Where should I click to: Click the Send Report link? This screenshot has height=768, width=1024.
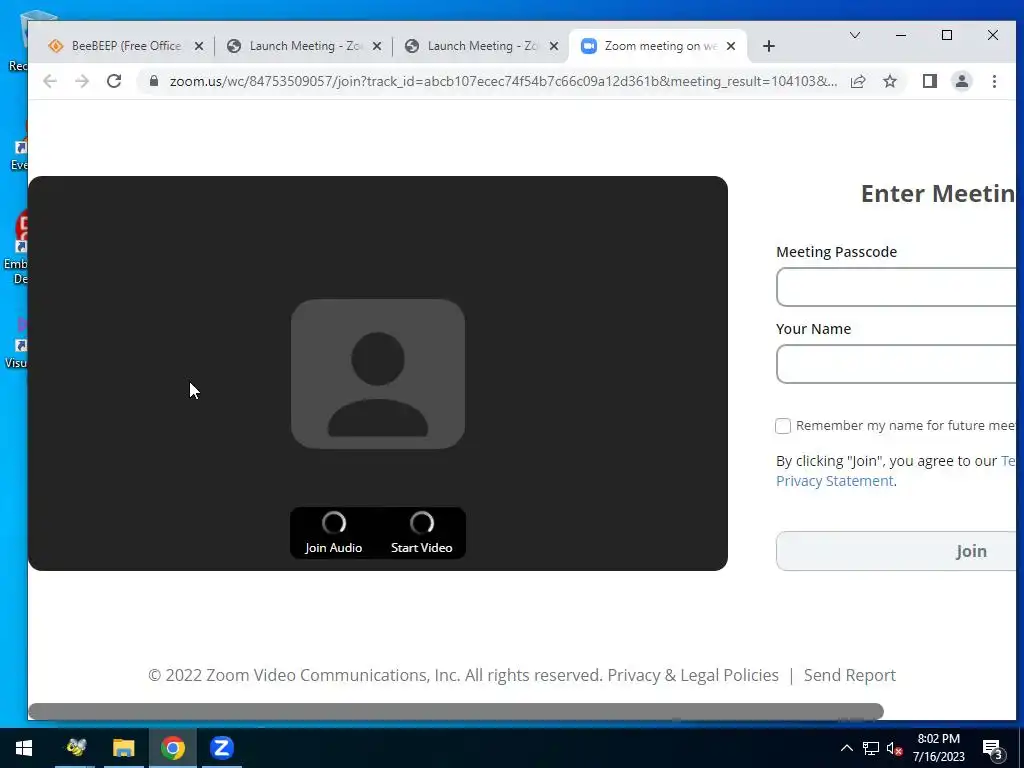[x=850, y=675]
